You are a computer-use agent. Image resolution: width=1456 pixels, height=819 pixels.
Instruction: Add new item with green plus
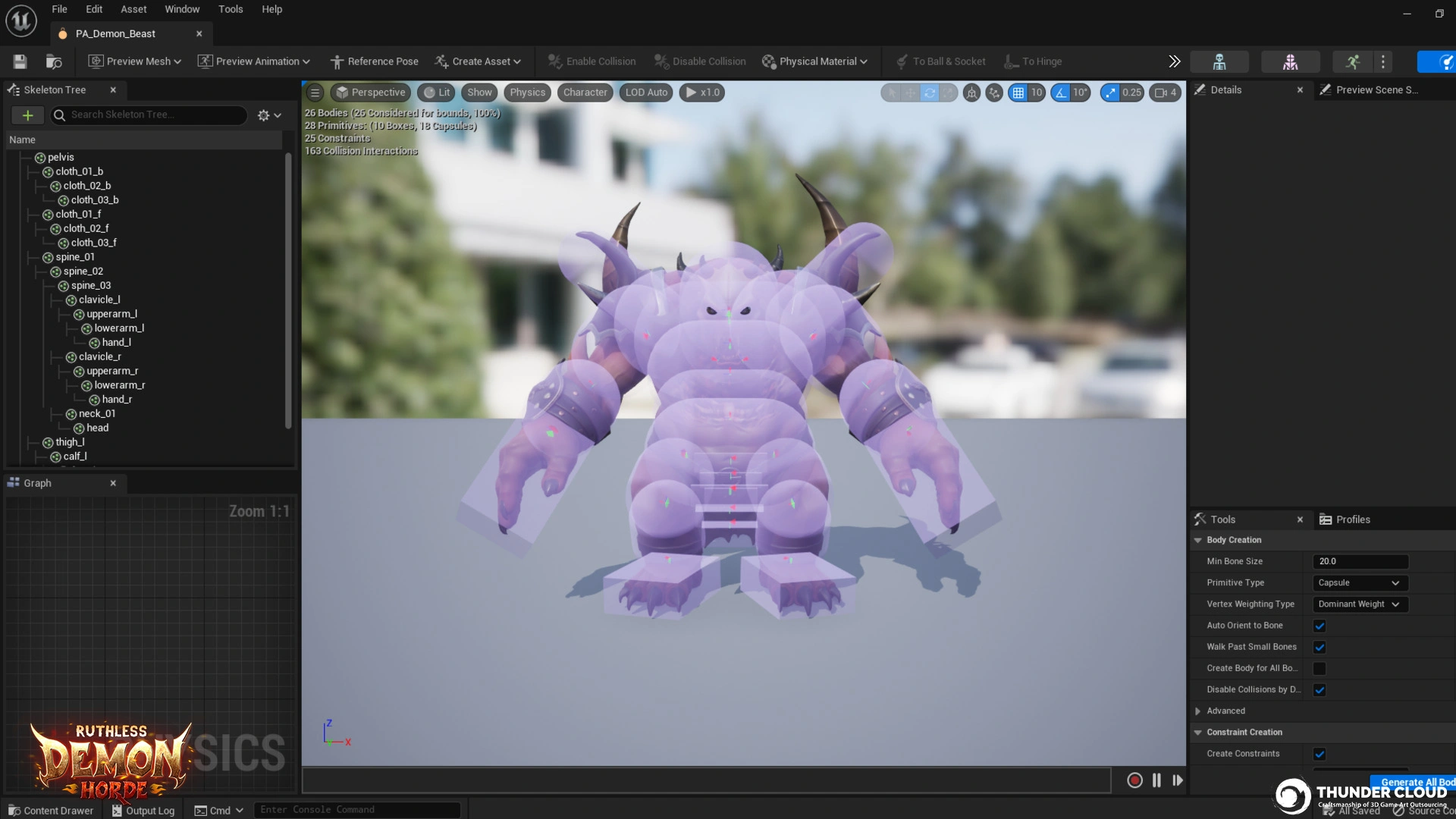pos(27,115)
